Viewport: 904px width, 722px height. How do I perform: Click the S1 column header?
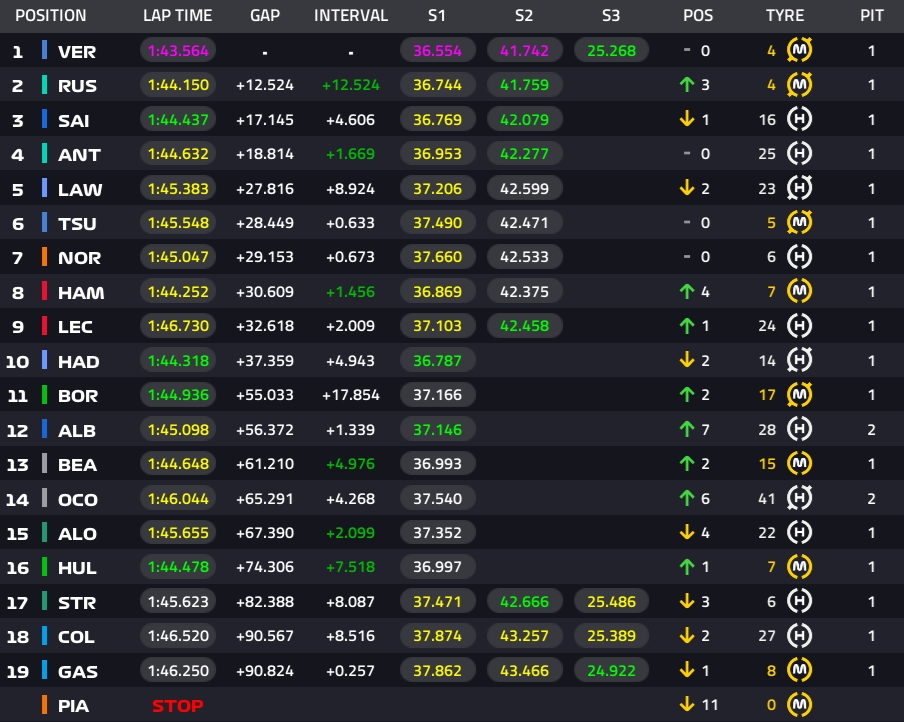point(437,16)
